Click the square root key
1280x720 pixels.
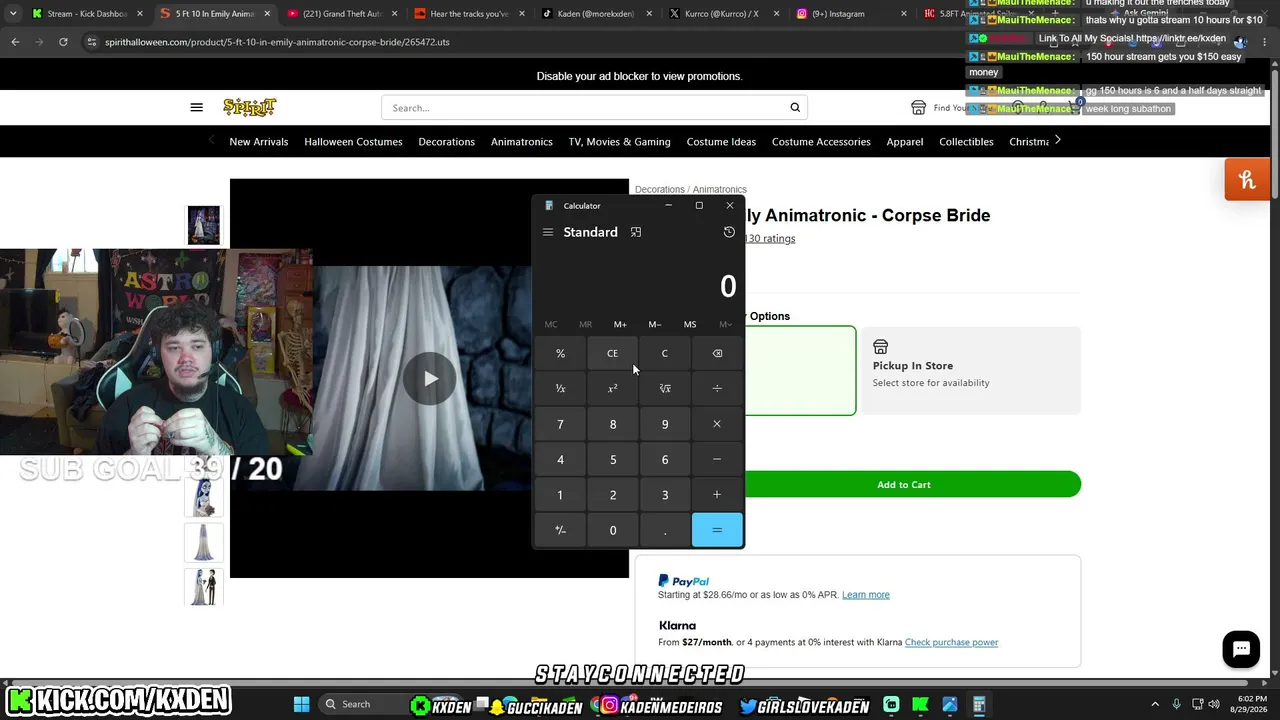[664, 388]
